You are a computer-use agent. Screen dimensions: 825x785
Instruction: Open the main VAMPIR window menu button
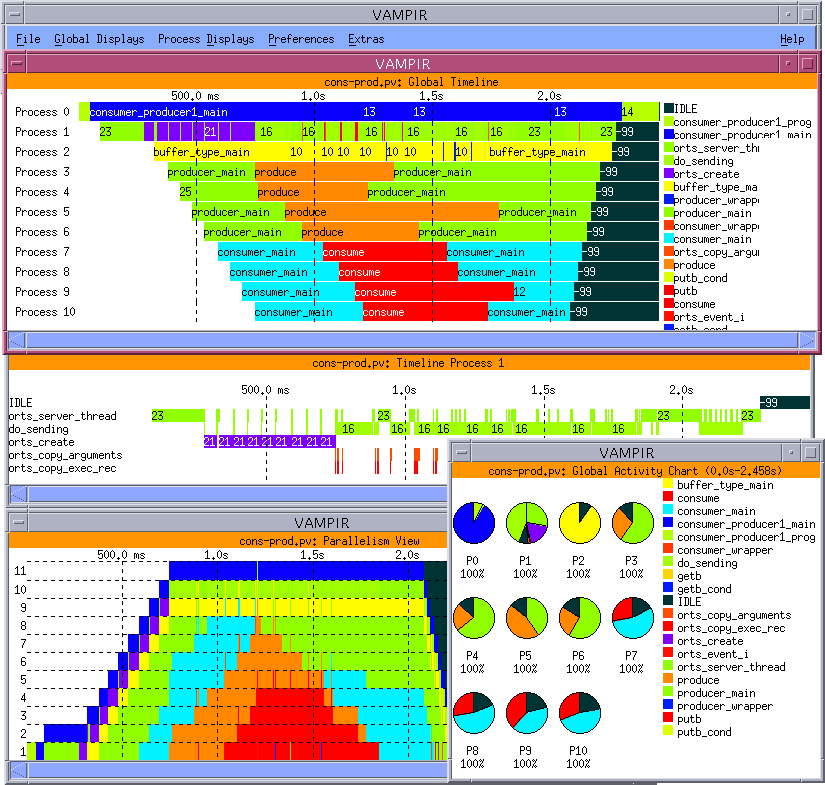15,15
